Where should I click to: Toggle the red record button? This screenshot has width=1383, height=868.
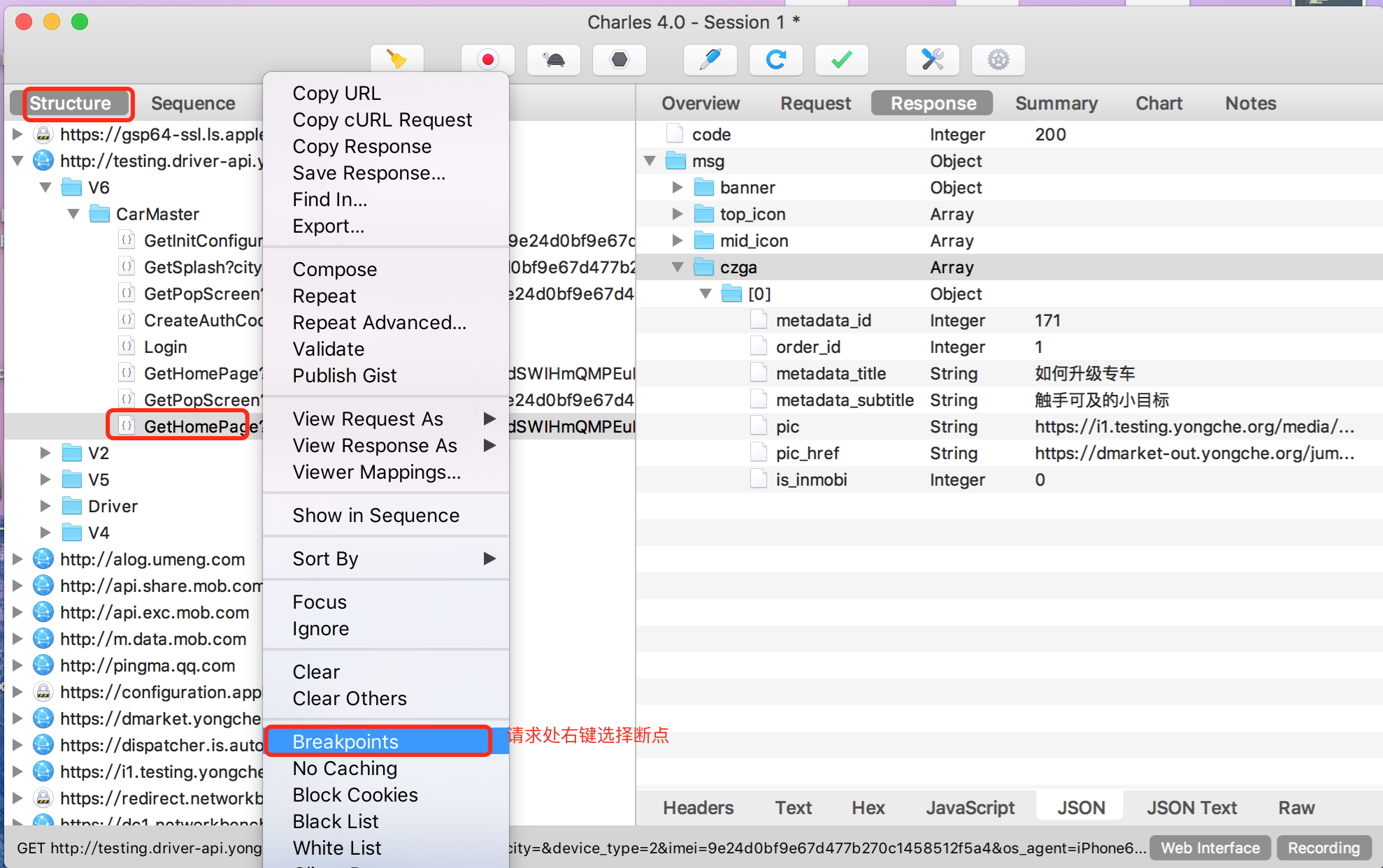[488, 60]
